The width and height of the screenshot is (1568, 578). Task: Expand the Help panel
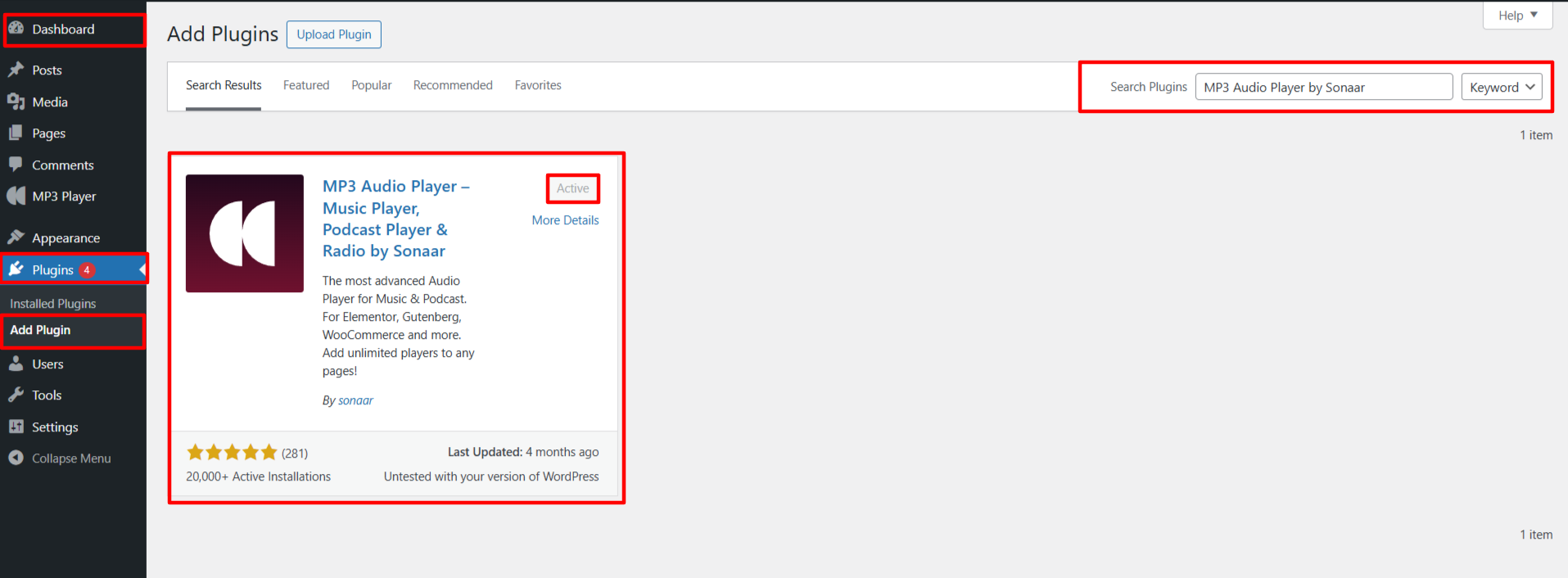point(1517,16)
